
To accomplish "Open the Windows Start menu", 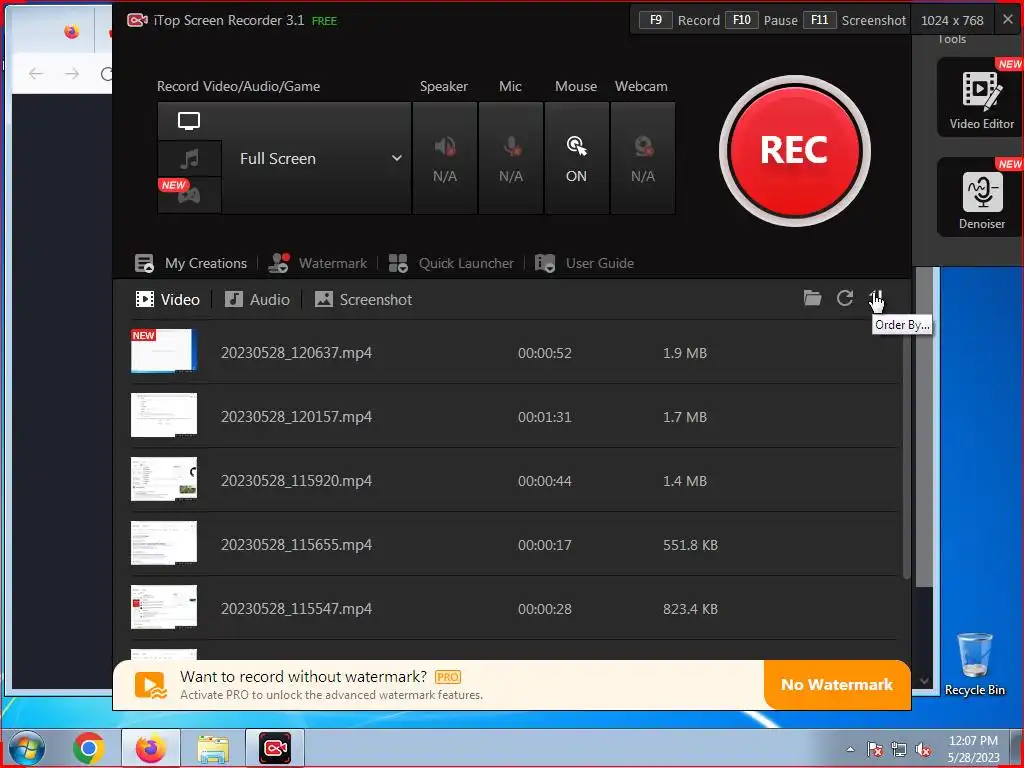I will point(26,748).
